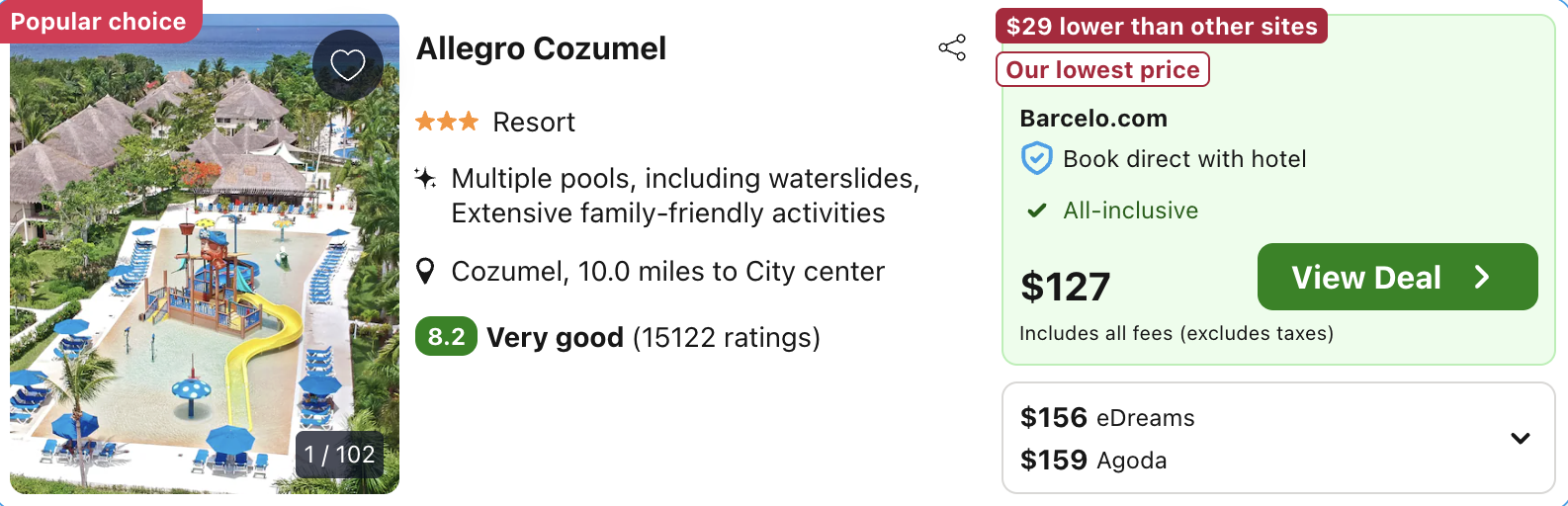Image resolution: width=1568 pixels, height=506 pixels.
Task: Expand more prices with chevron
Action: pyautogui.click(x=1520, y=438)
